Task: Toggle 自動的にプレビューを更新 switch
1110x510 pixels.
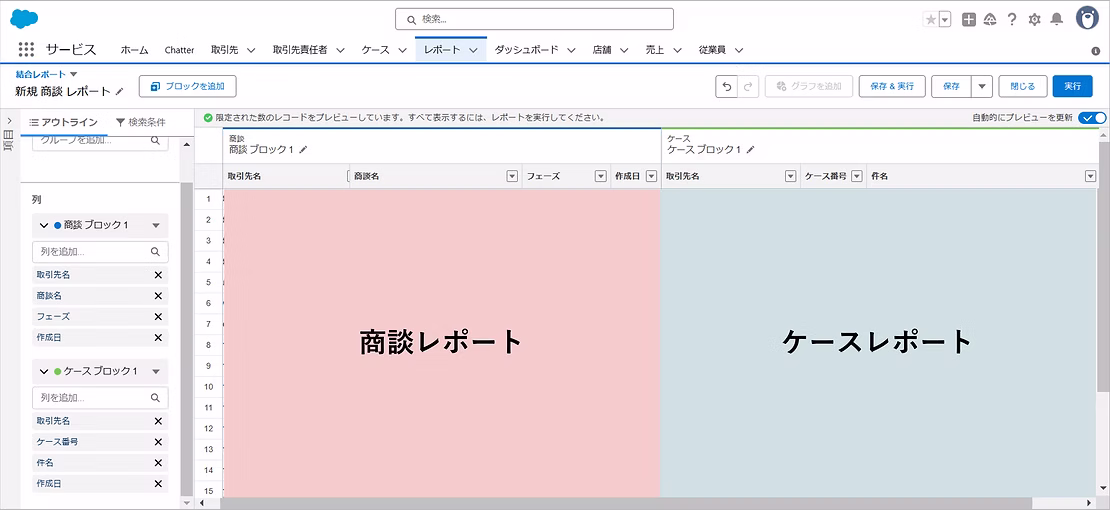Action: [1092, 118]
